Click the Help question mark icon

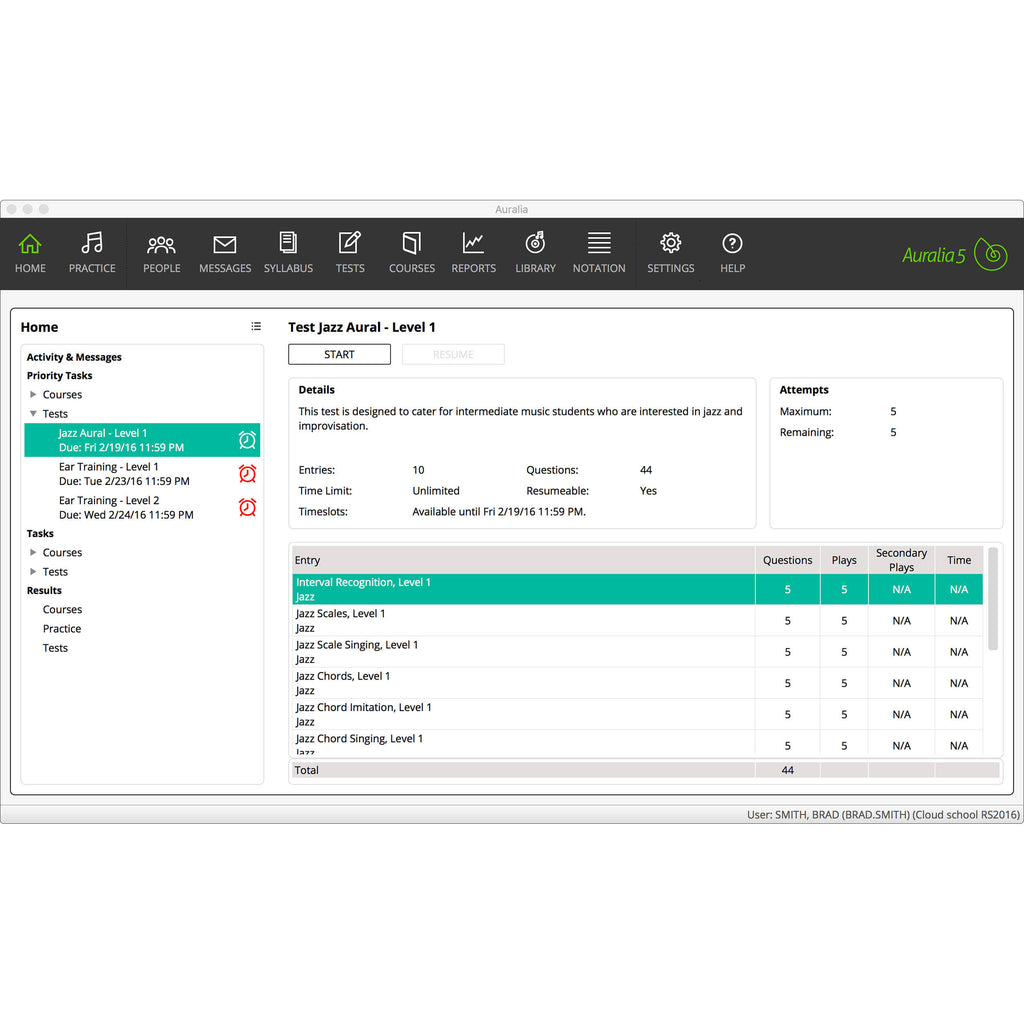pos(732,244)
